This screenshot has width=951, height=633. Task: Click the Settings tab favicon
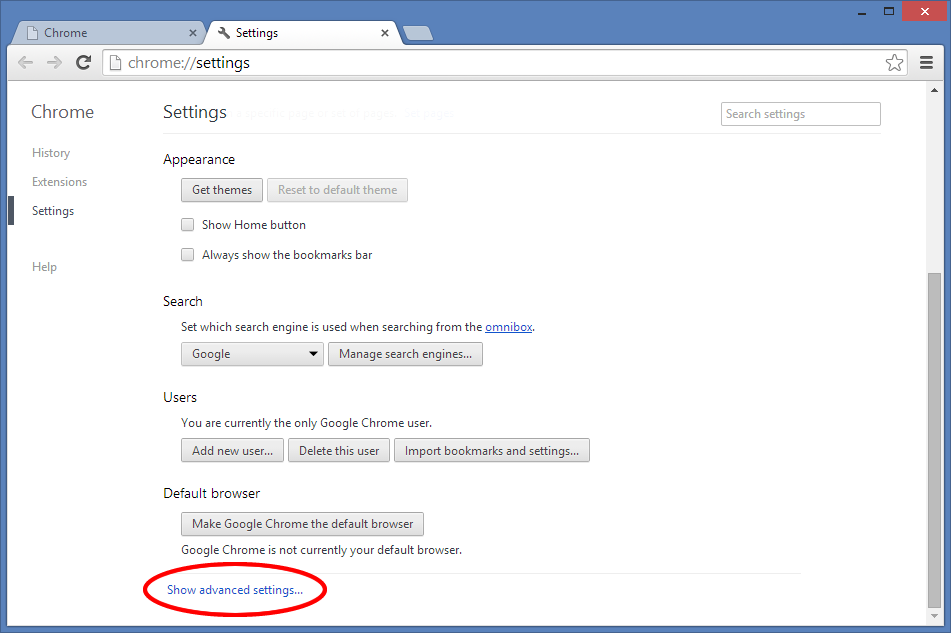pyautogui.click(x=222, y=32)
